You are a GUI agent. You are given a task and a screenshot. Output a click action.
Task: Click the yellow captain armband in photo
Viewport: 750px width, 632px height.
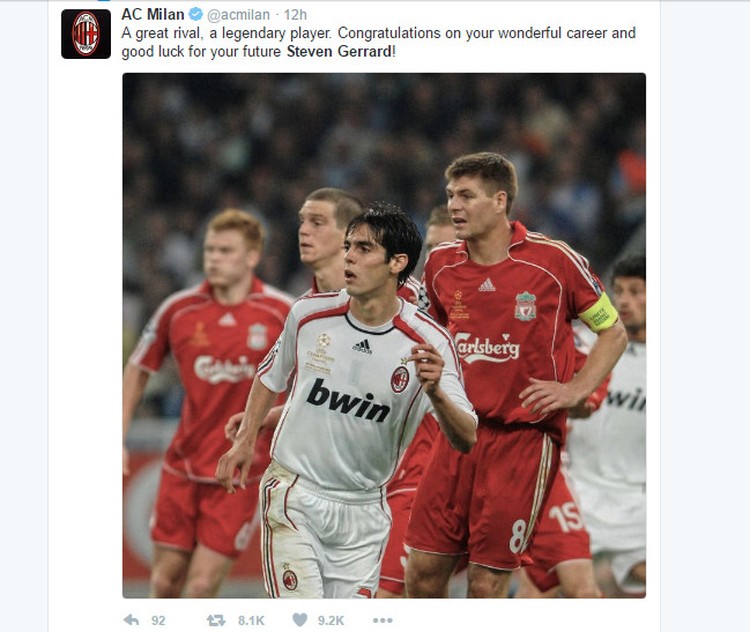click(598, 312)
